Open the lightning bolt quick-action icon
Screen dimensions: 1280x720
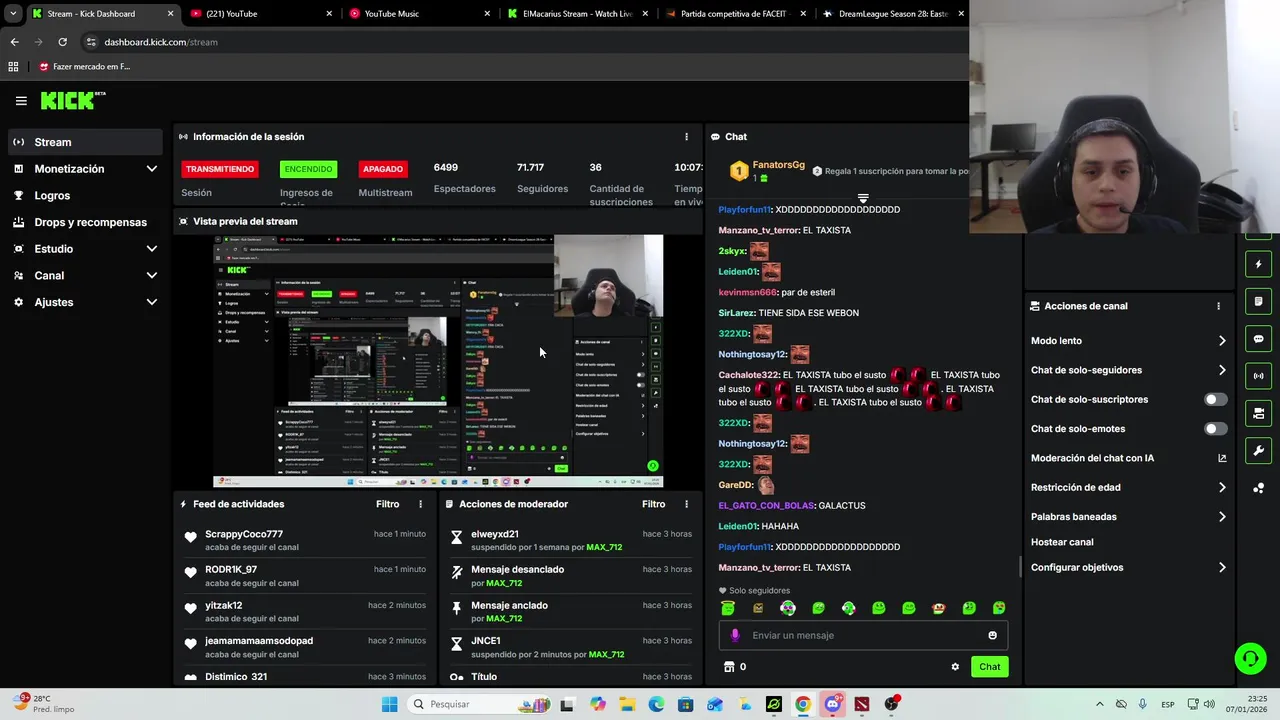1258,265
